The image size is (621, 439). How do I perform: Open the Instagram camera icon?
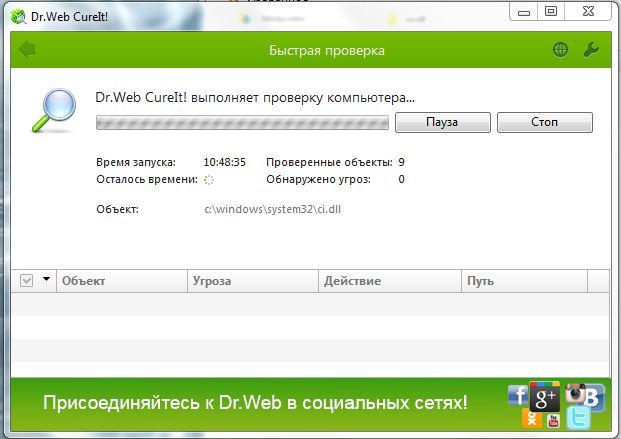click(x=576, y=393)
